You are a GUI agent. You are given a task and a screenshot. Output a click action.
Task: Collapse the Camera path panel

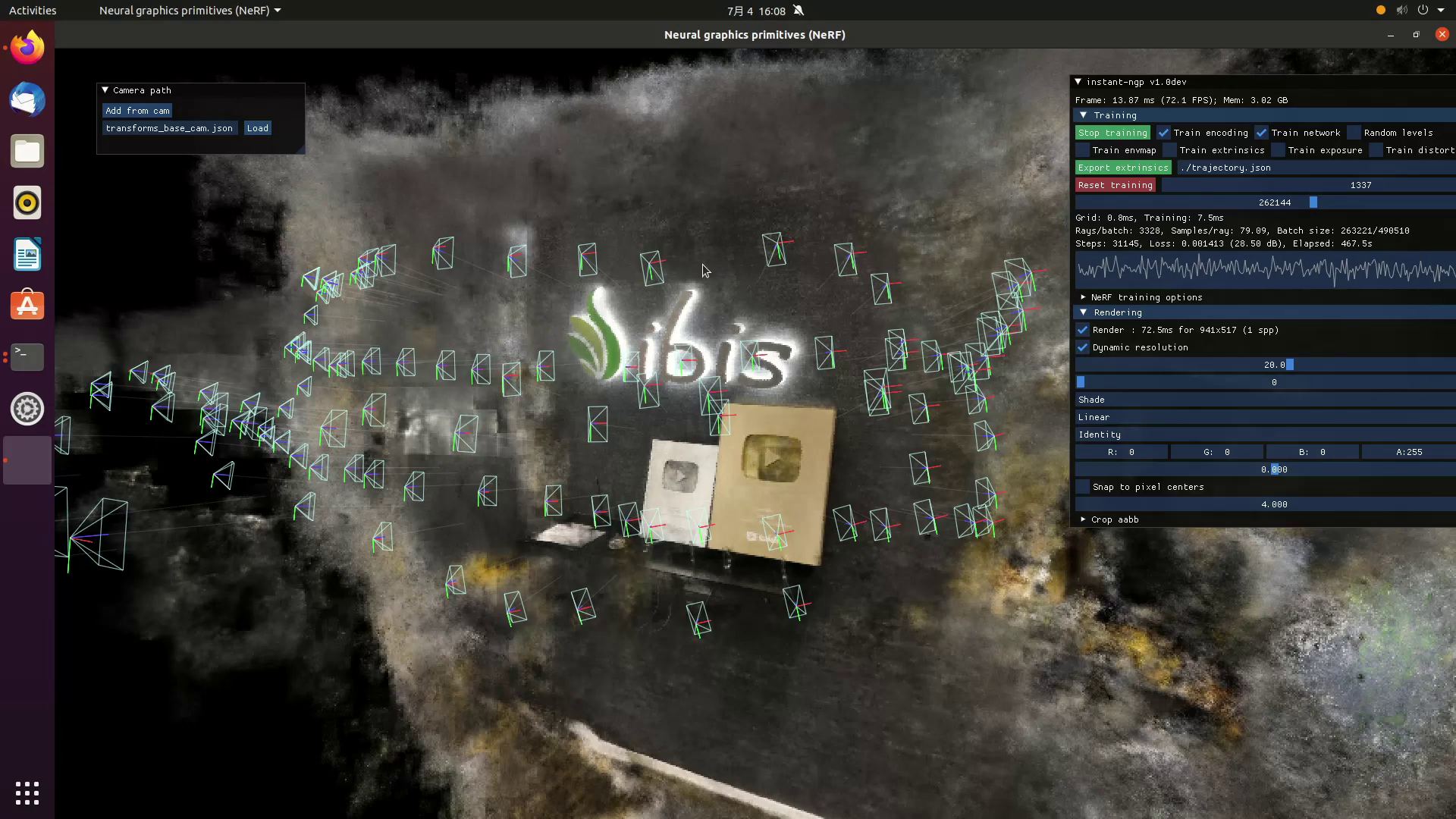105,90
